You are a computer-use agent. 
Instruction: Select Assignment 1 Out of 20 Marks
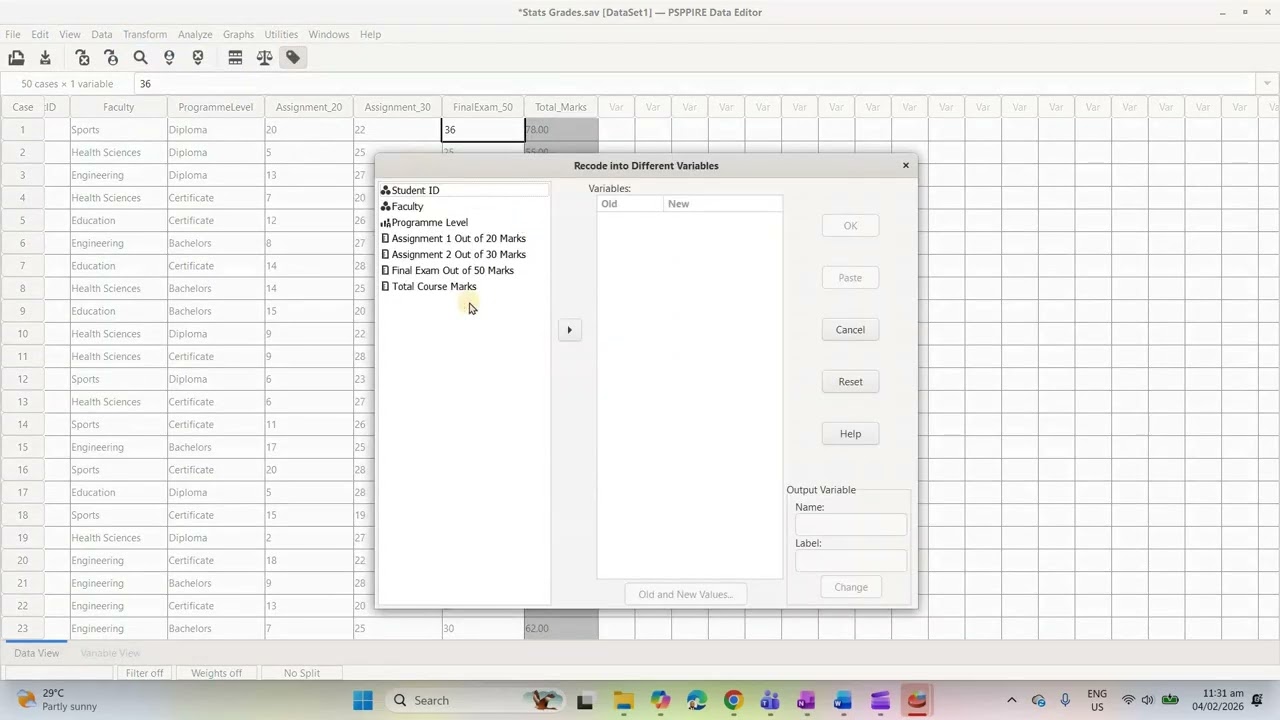click(x=464, y=238)
